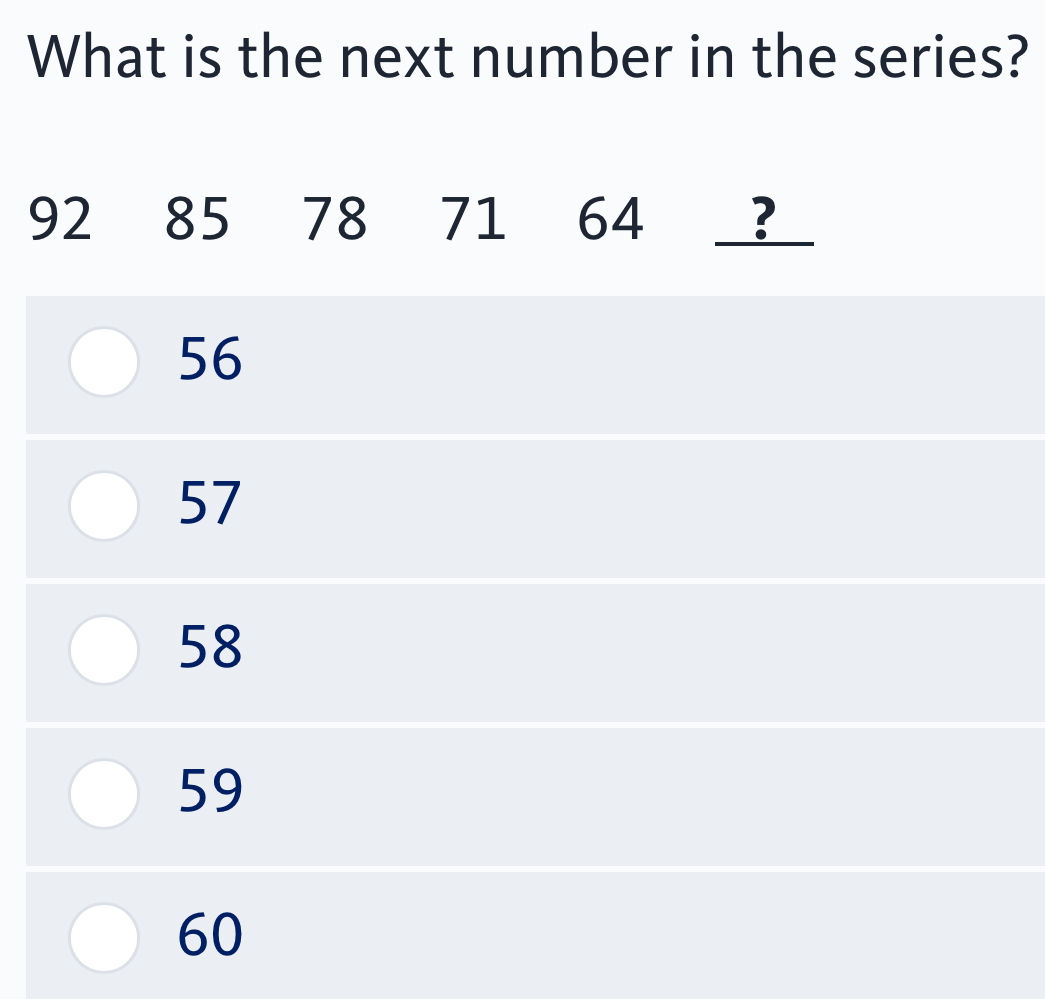Click the number 64 in the series
This screenshot has height=999, width=1045.
tap(610, 220)
